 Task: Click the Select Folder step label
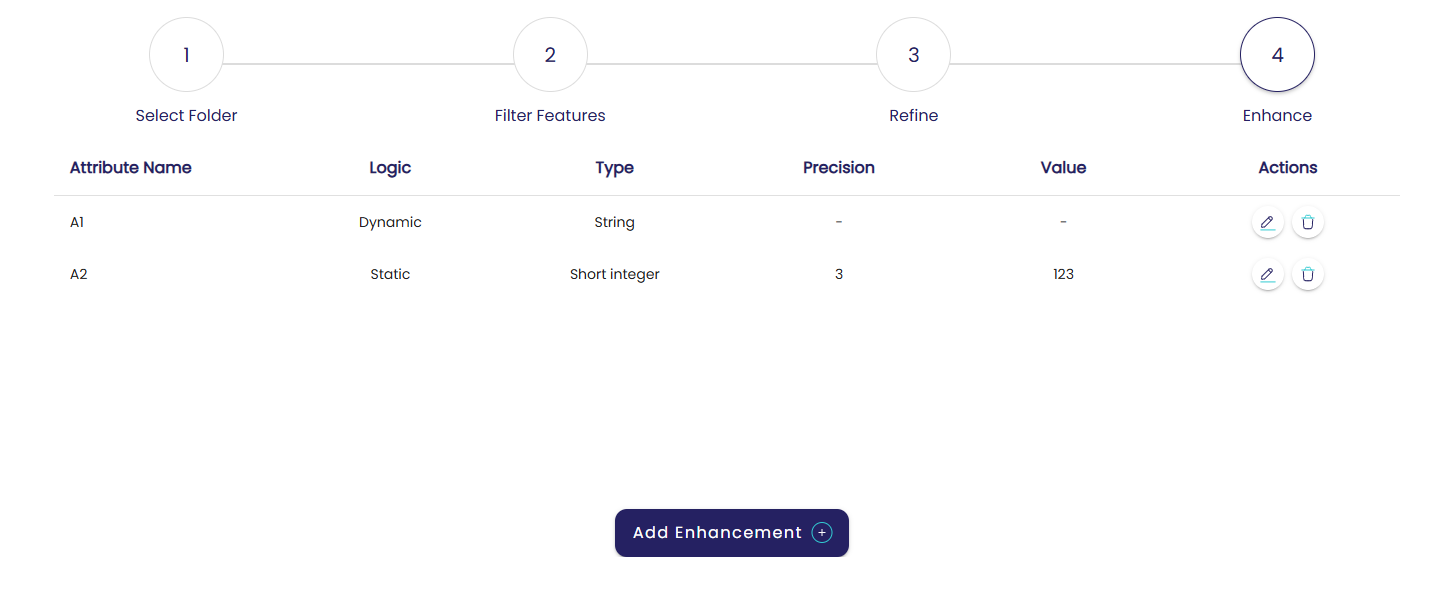click(186, 116)
